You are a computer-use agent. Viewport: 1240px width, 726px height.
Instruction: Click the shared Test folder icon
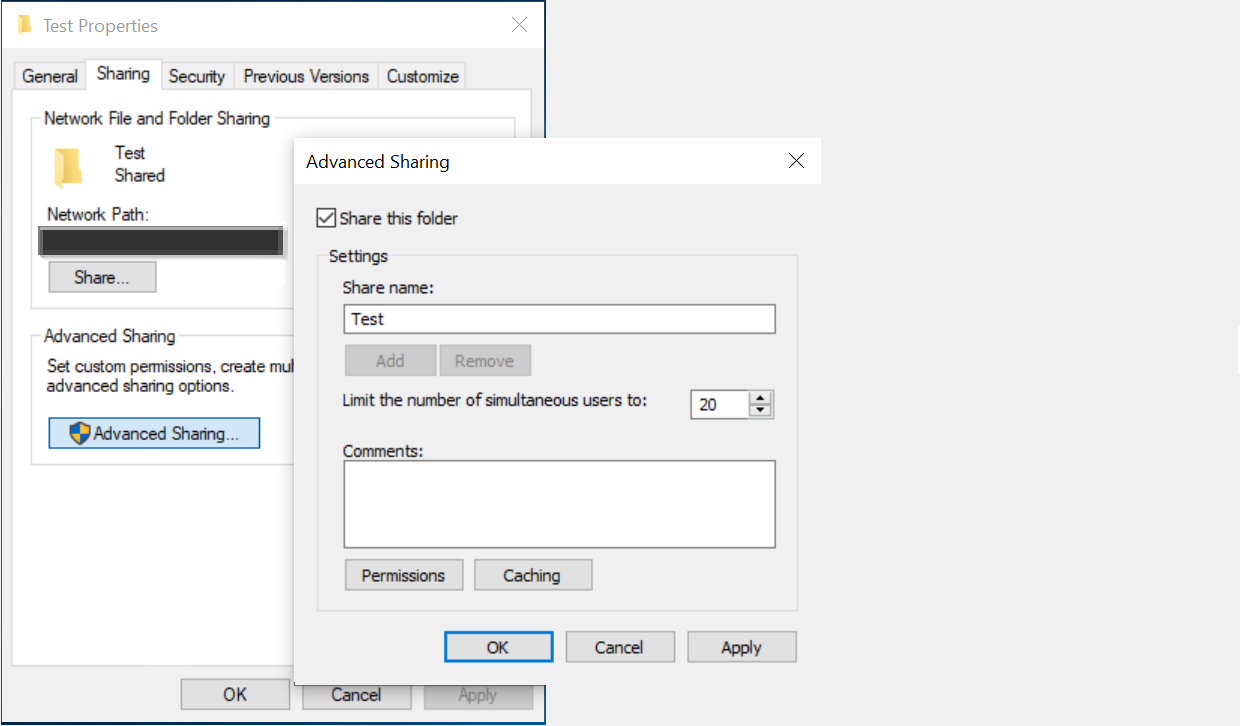point(67,165)
